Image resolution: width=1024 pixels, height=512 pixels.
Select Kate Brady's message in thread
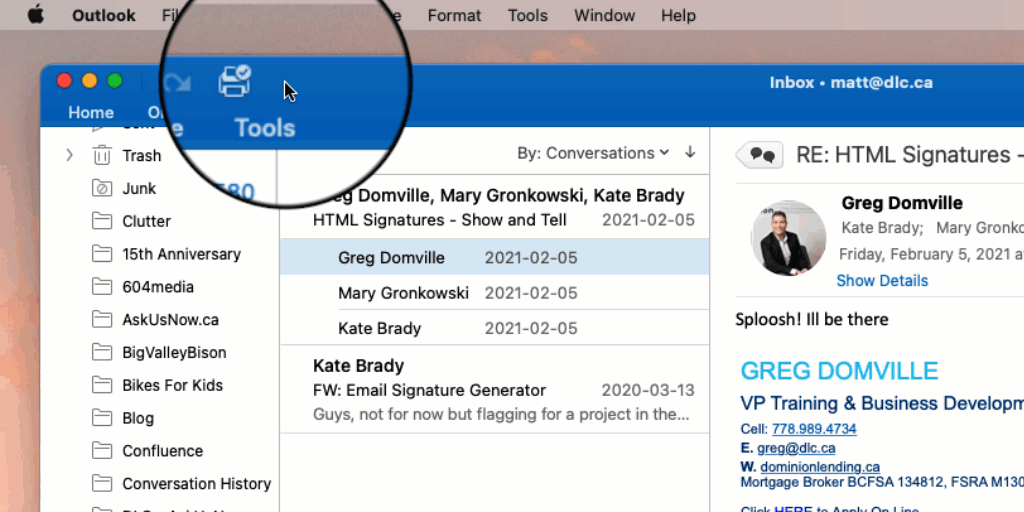(494, 328)
